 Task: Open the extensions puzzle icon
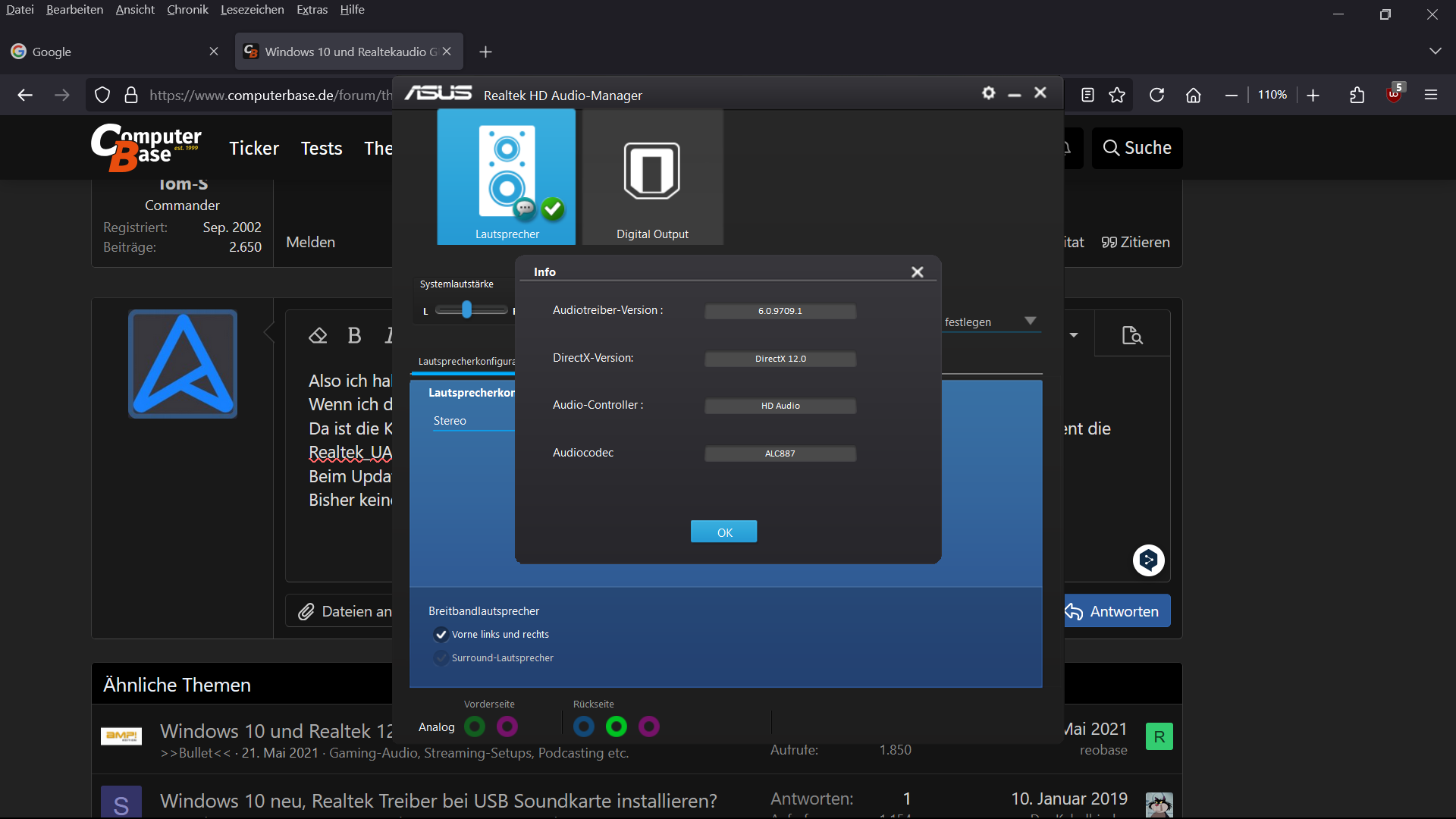(x=1357, y=95)
